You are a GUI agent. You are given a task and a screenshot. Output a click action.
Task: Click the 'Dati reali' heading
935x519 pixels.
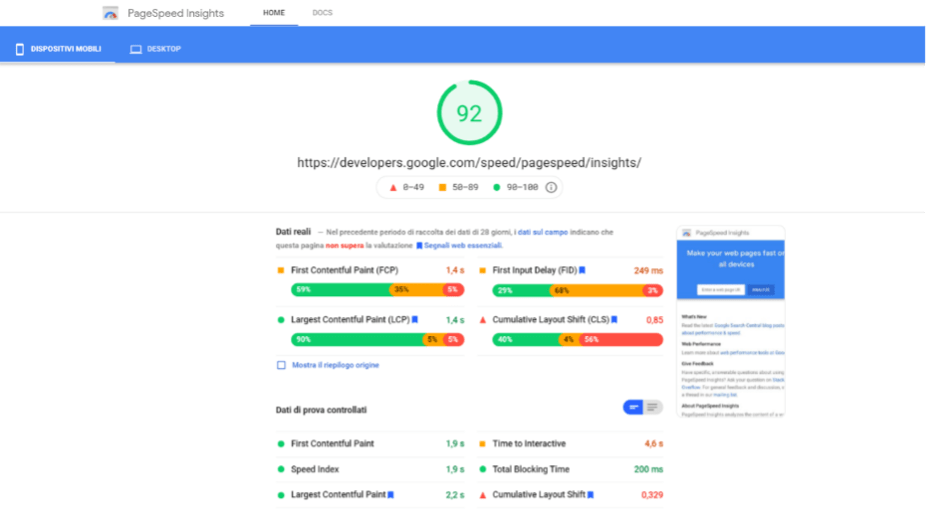(293, 231)
